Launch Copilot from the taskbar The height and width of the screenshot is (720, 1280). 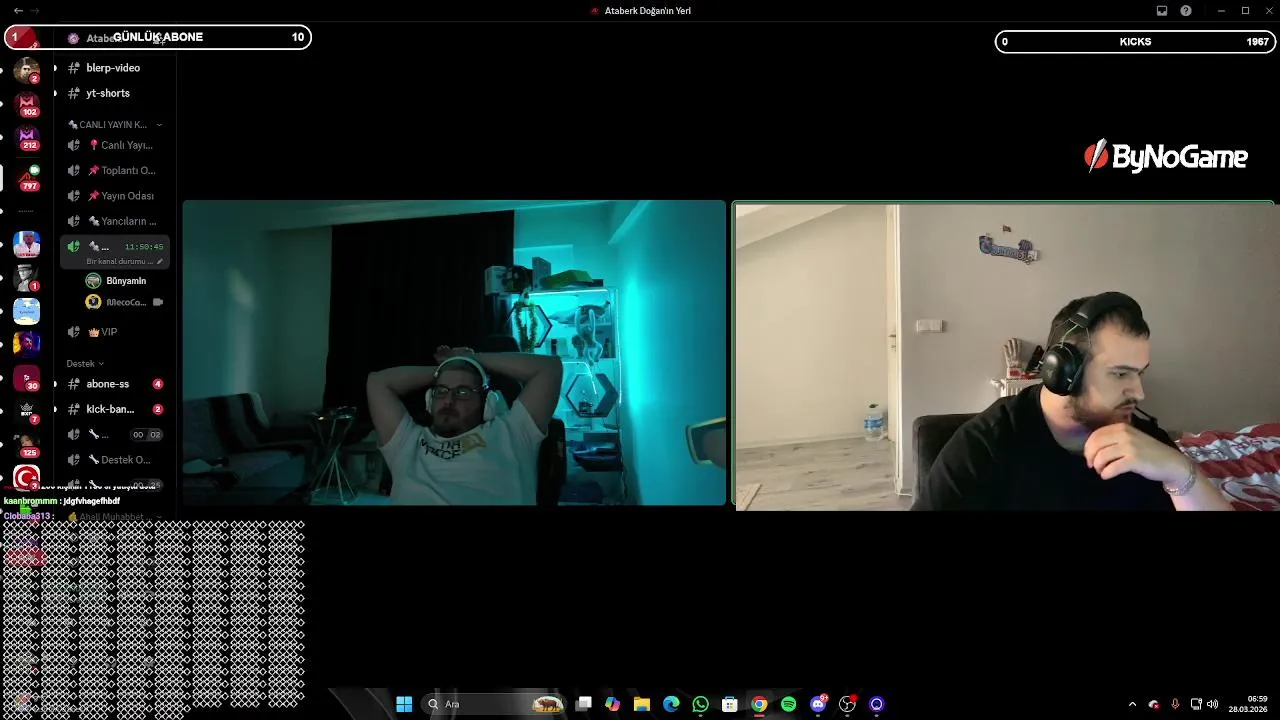(613, 704)
